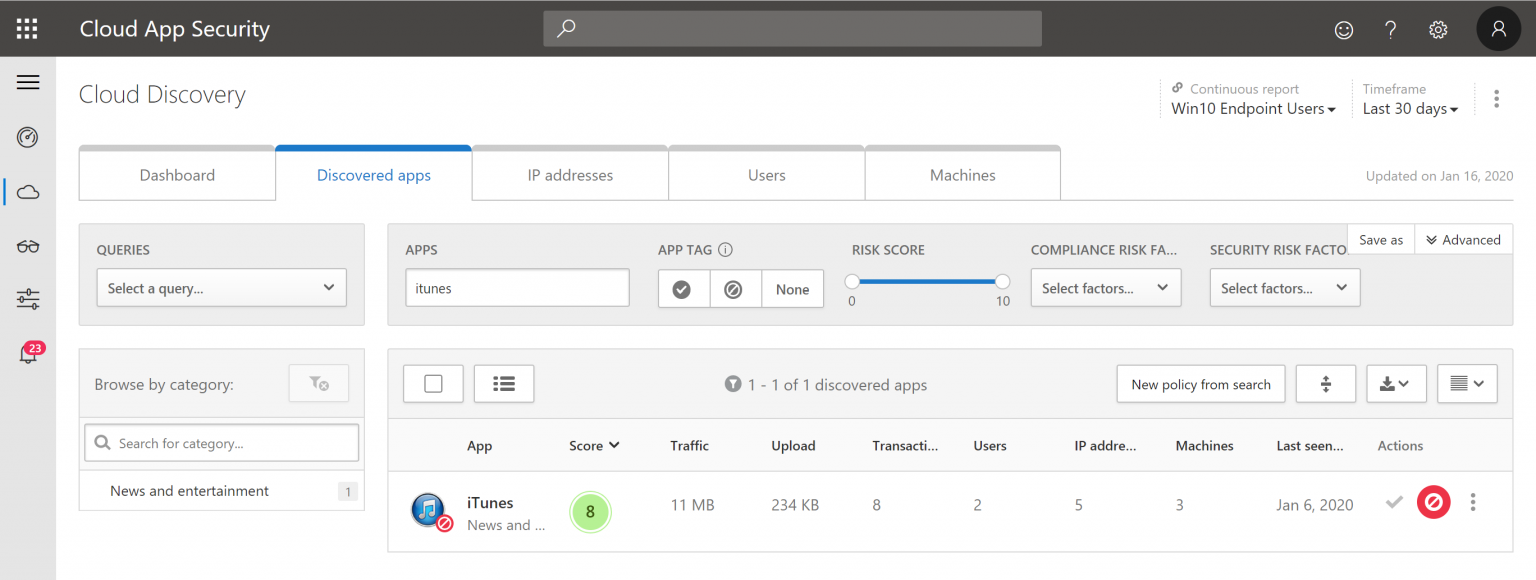This screenshot has width=1536, height=580.
Task: Toggle the Unsanctioned app tag filter
Action: pyautogui.click(x=735, y=288)
